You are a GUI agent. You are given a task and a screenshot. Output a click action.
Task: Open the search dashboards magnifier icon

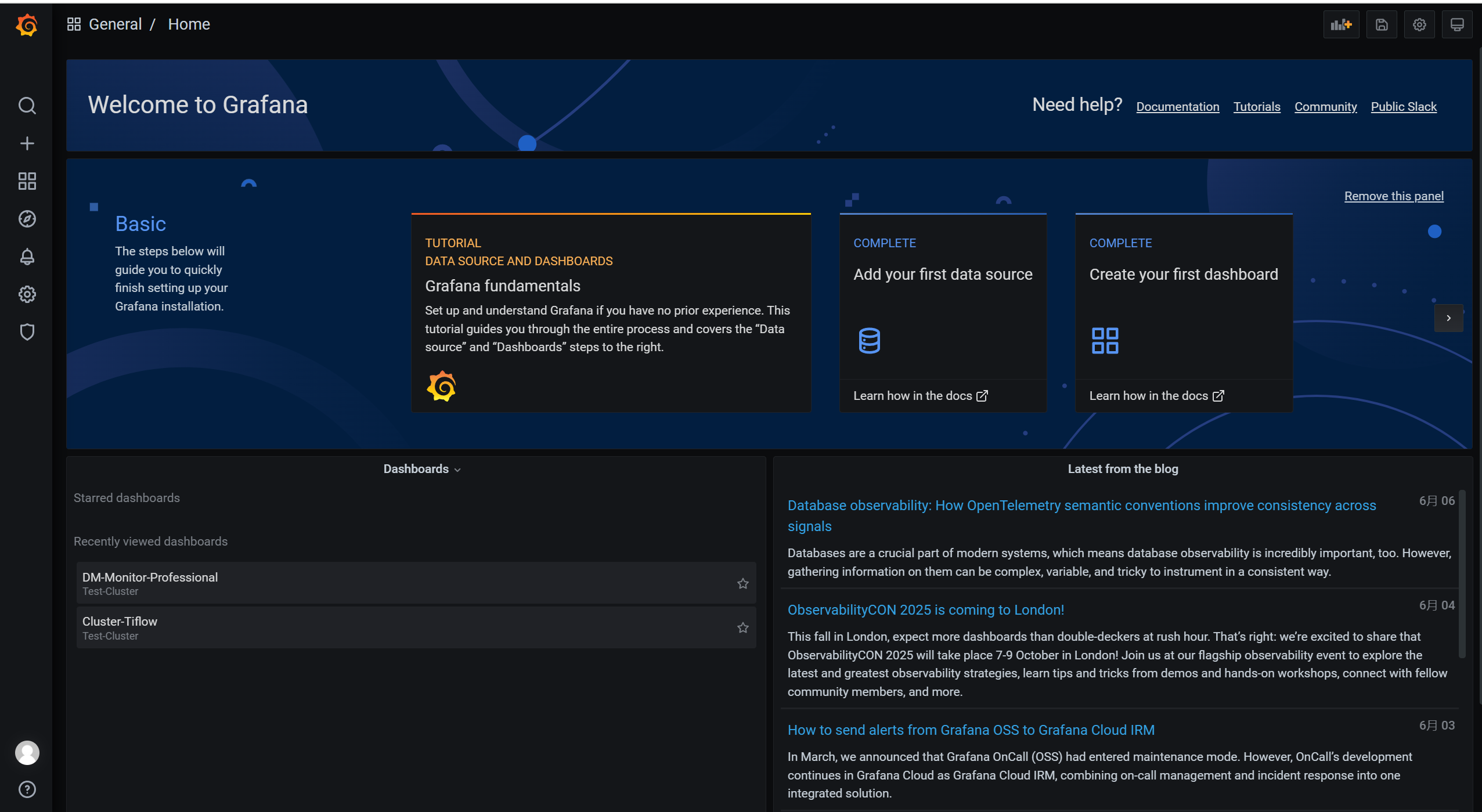tap(27, 106)
